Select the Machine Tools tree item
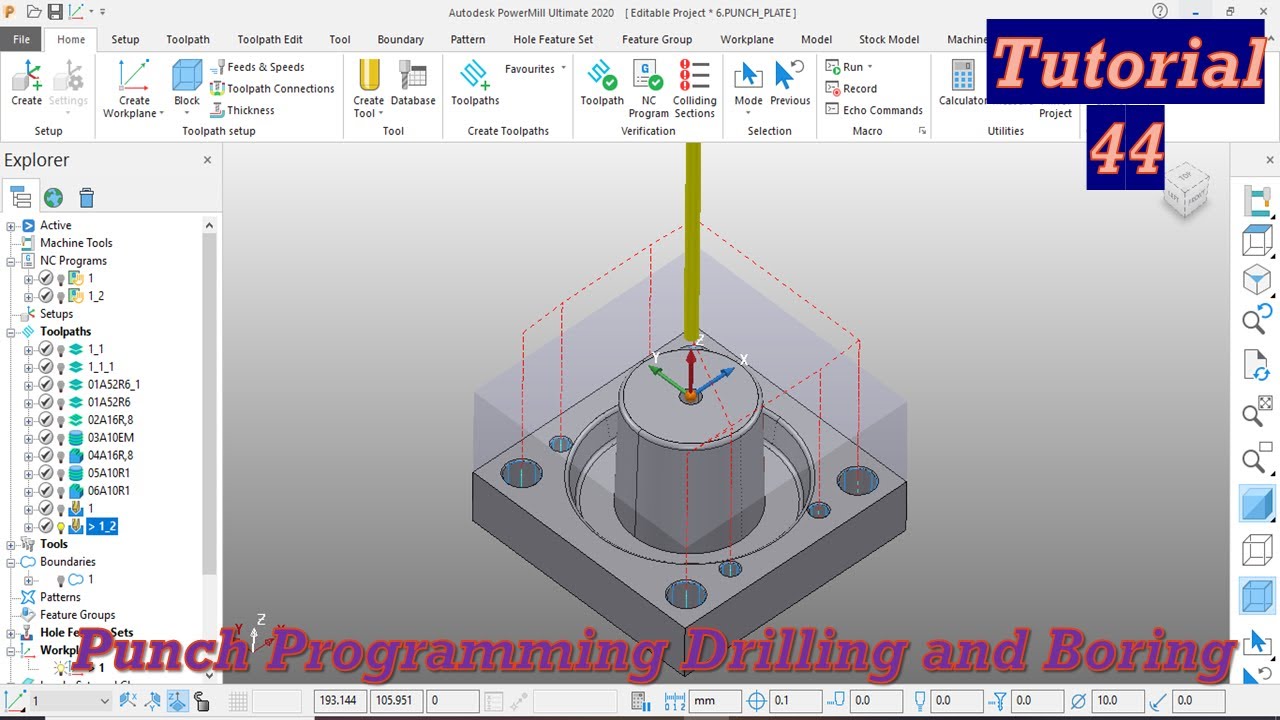 pos(76,243)
